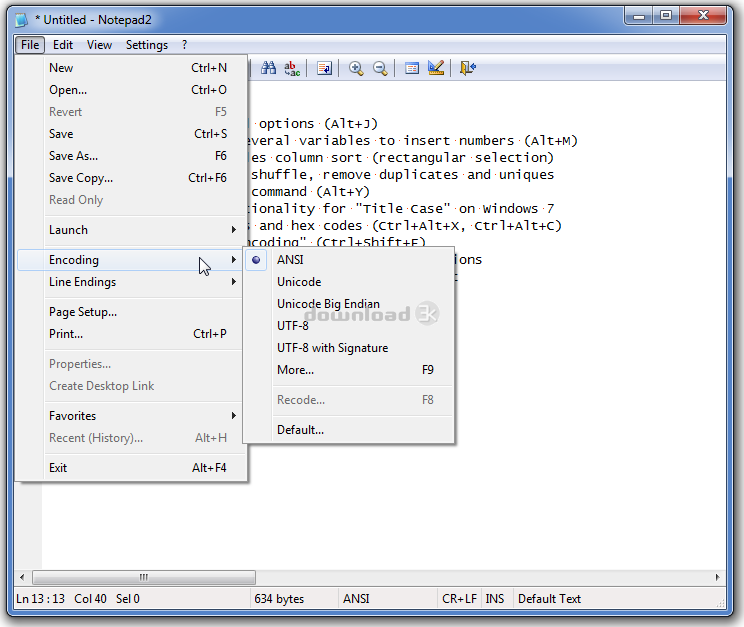Choose Save As... menu entry
The height and width of the screenshot is (627, 744).
point(131,156)
